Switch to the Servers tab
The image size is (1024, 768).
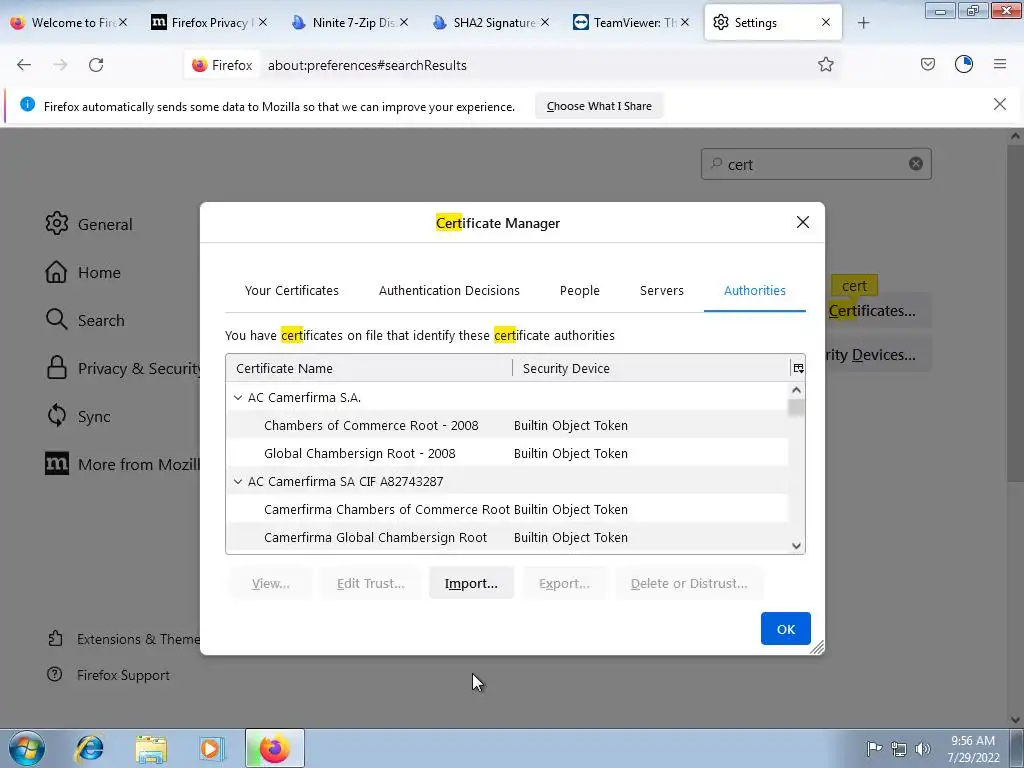point(662,291)
